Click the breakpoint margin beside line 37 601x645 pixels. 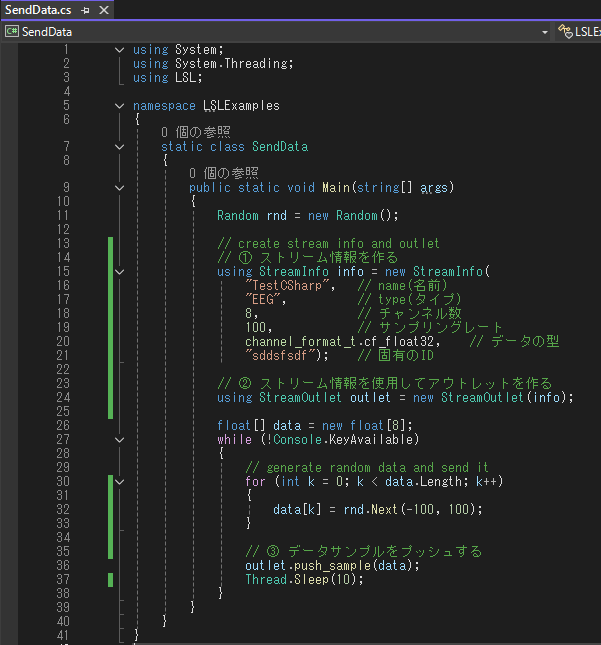9,579
